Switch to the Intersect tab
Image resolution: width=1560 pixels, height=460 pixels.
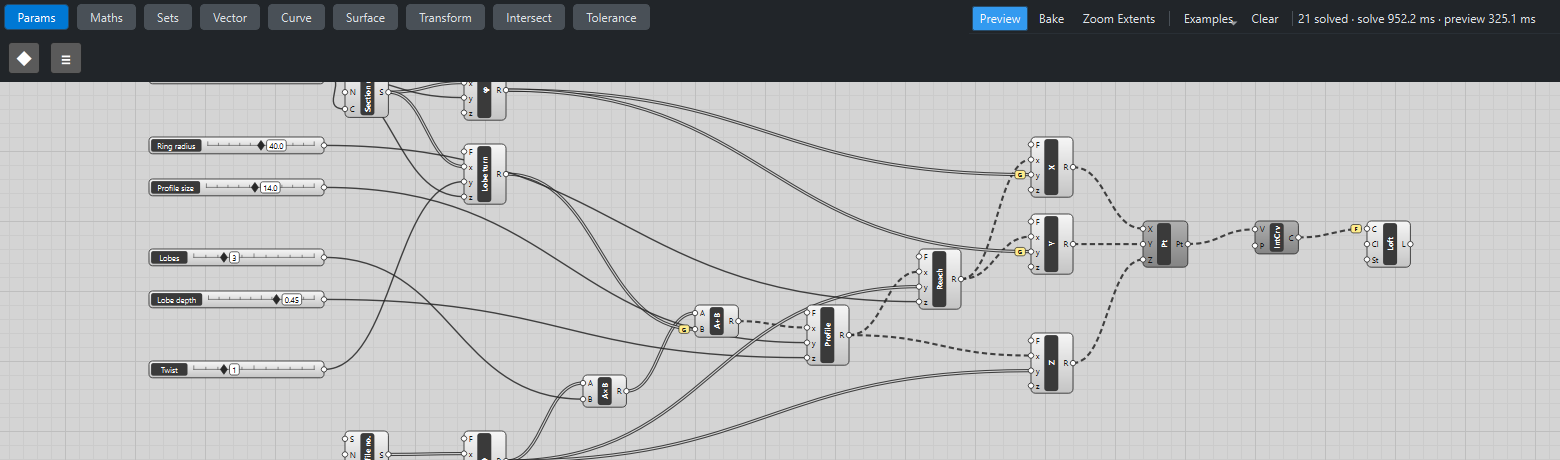pos(529,18)
